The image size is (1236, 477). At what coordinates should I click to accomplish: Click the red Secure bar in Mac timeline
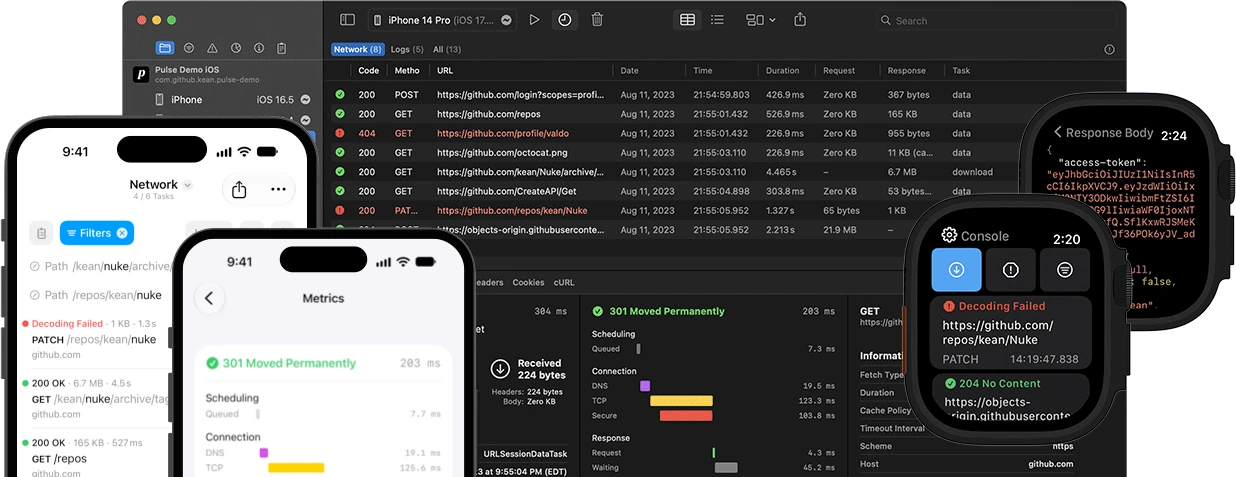click(686, 415)
